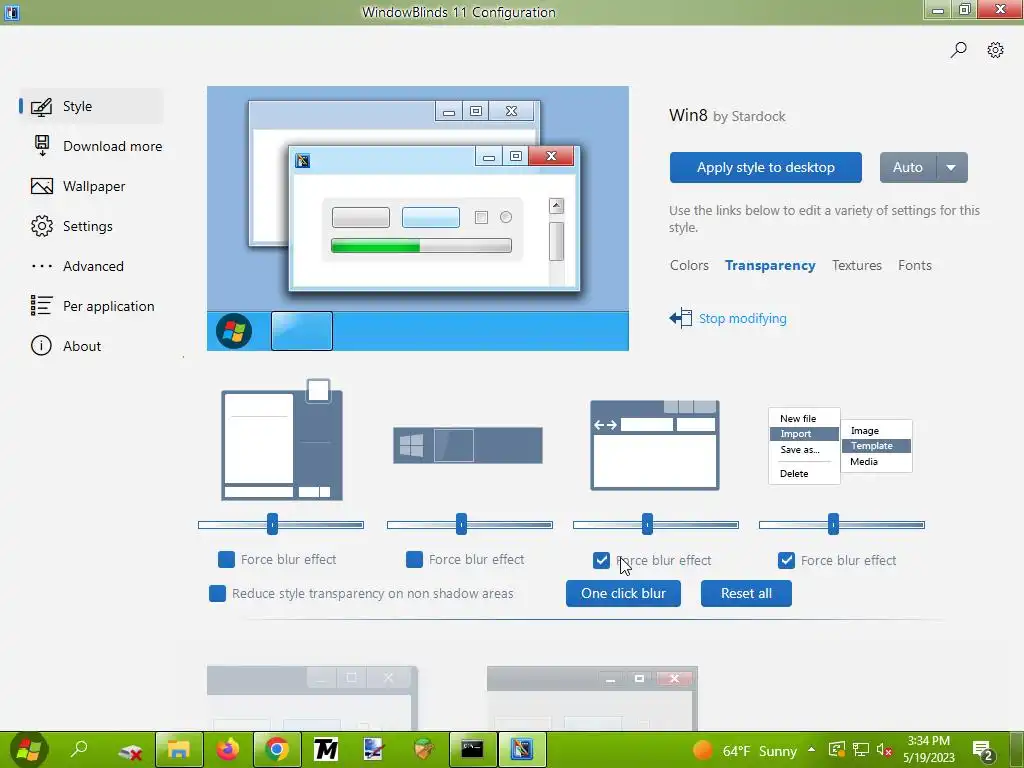The height and width of the screenshot is (768, 1024).
Task: Switch to the Textures tab
Action: pyautogui.click(x=856, y=266)
